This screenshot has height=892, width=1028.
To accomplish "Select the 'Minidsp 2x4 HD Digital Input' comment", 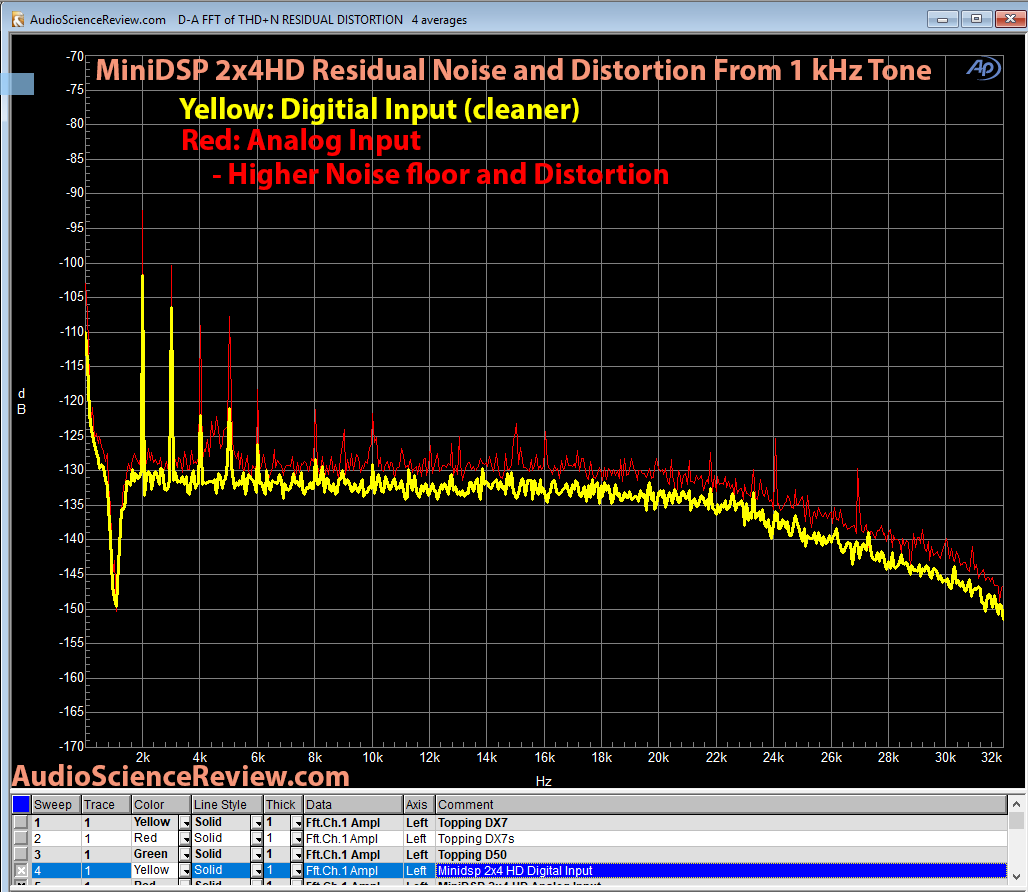I will click(x=721, y=870).
